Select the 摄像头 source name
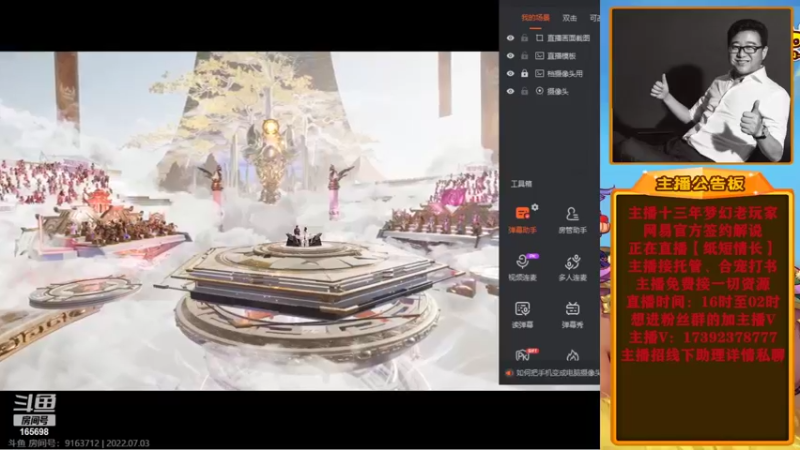The width and height of the screenshot is (800, 450). [x=558, y=91]
